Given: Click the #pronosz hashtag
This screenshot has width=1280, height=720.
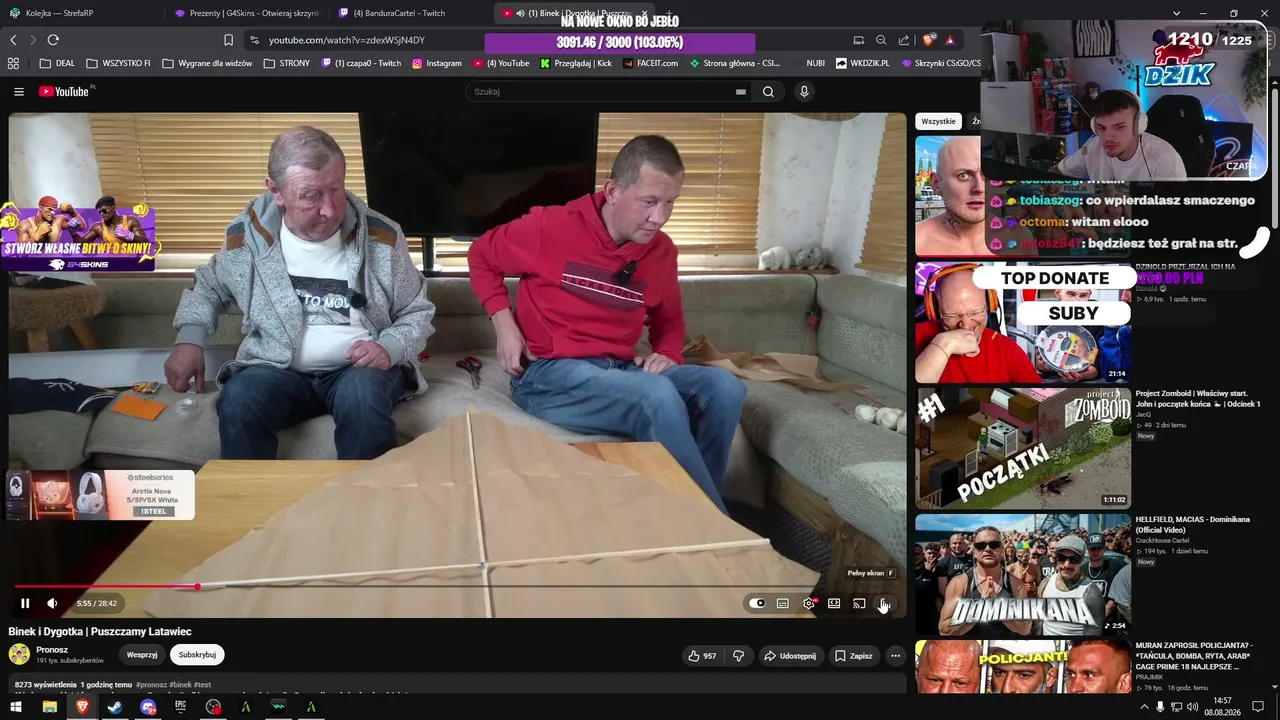Looking at the screenshot, I should (152, 685).
